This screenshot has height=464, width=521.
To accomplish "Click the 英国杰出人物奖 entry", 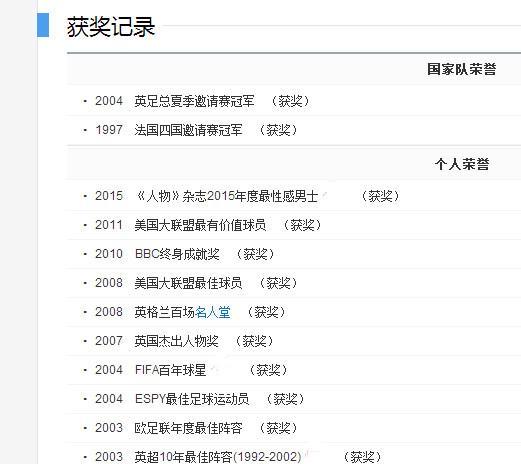I will click(x=176, y=341).
